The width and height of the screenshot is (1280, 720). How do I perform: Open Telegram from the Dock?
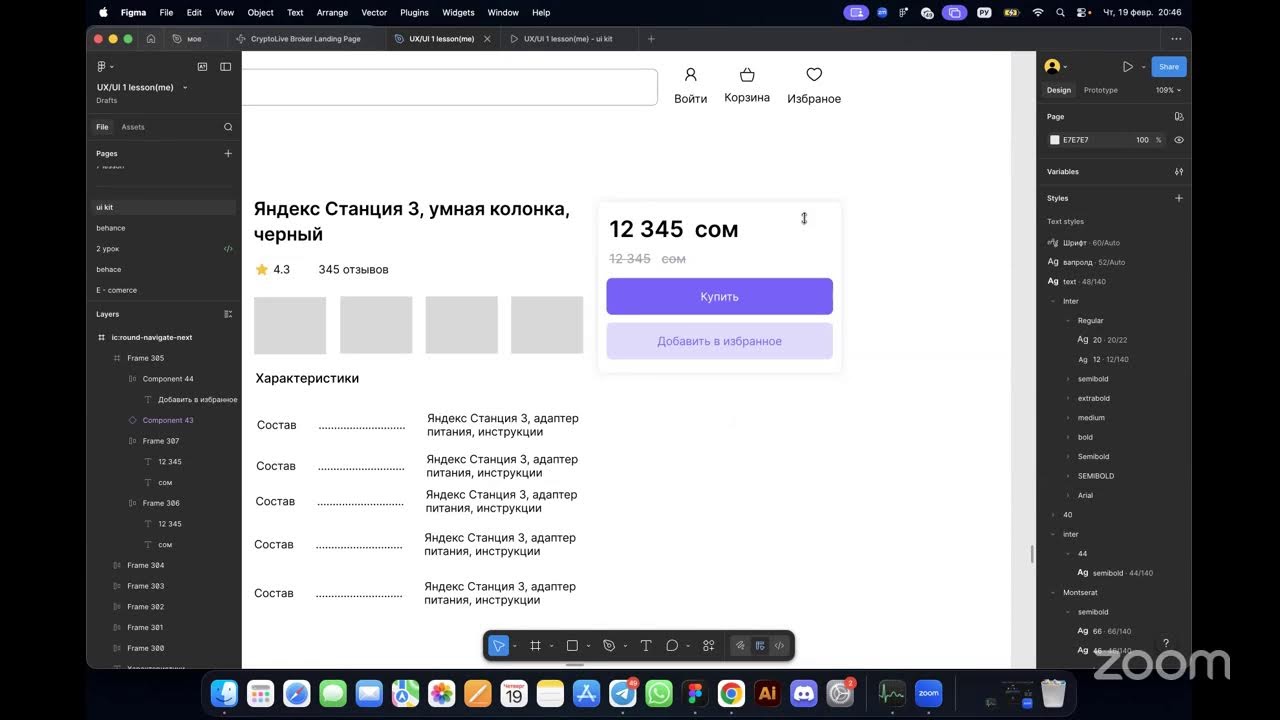623,693
